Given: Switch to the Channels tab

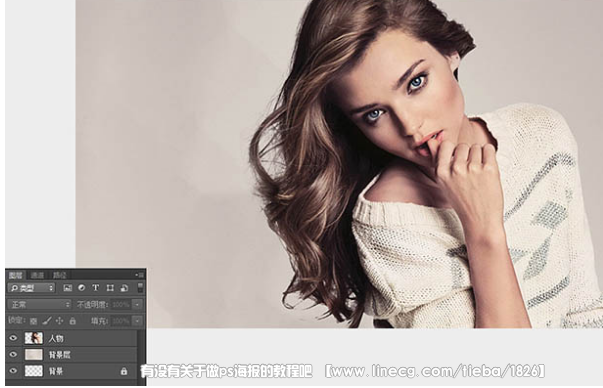Looking at the screenshot, I should [x=38, y=275].
